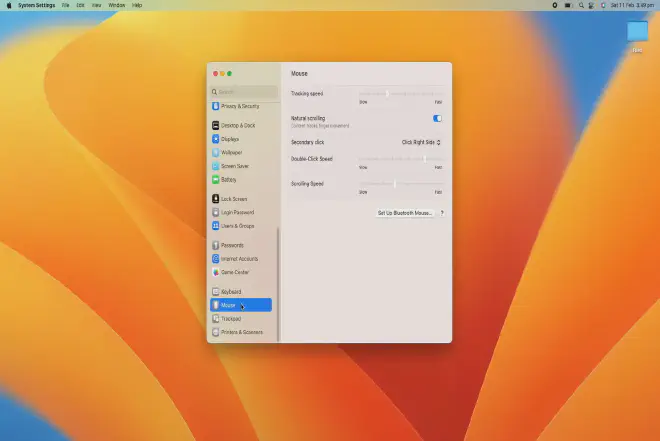Open Control Center in menu bar
This screenshot has height=441, width=660.
pyautogui.click(x=591, y=5)
